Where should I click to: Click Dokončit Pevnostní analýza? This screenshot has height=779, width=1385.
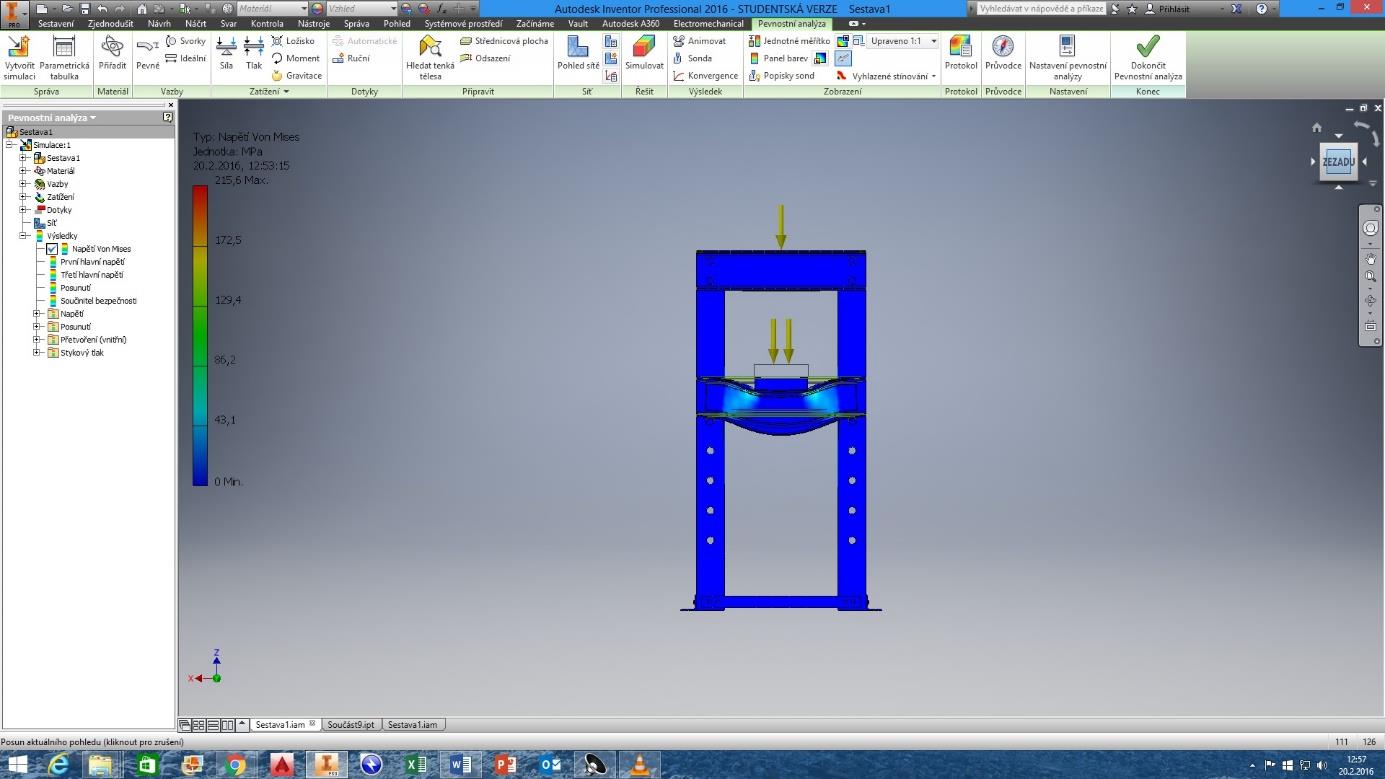point(1148,57)
